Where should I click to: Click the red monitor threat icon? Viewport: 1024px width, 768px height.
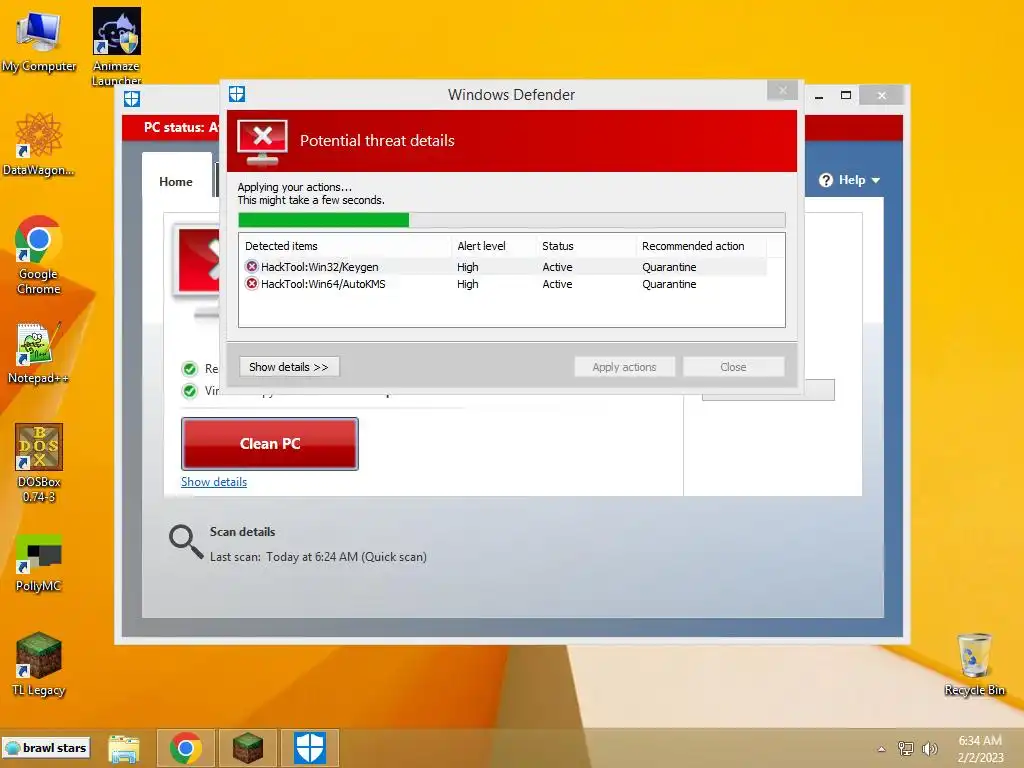(x=262, y=142)
